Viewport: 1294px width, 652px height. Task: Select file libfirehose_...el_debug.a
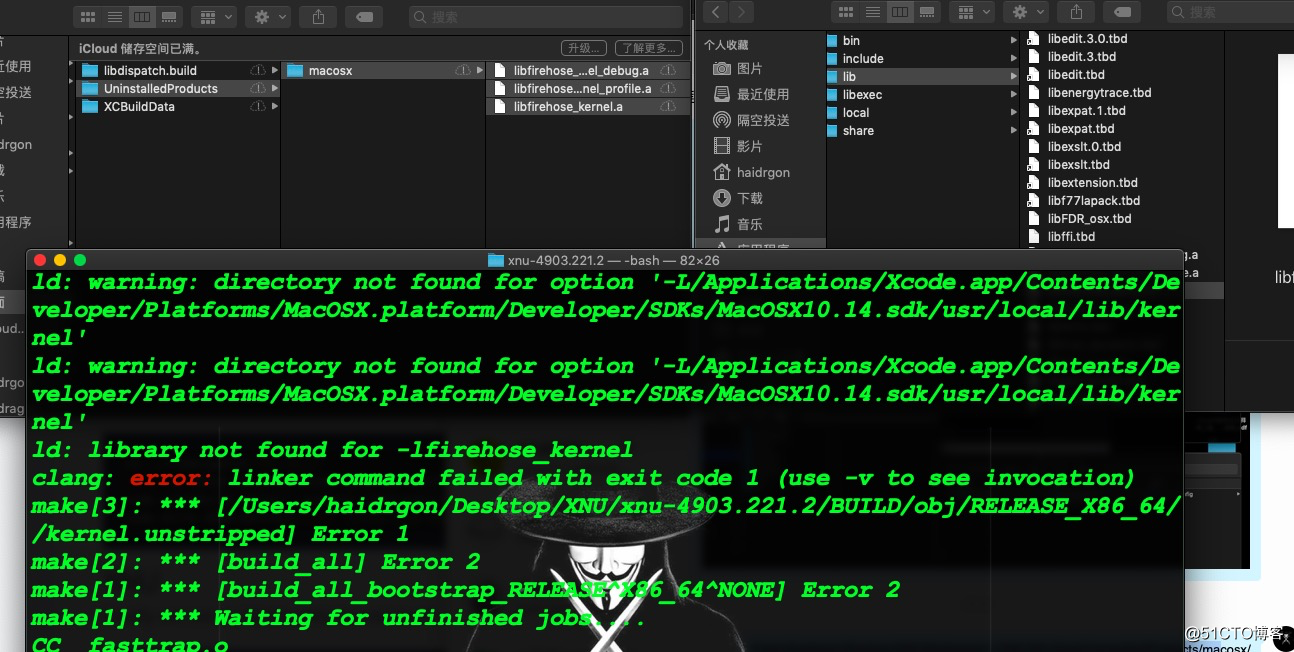point(581,70)
